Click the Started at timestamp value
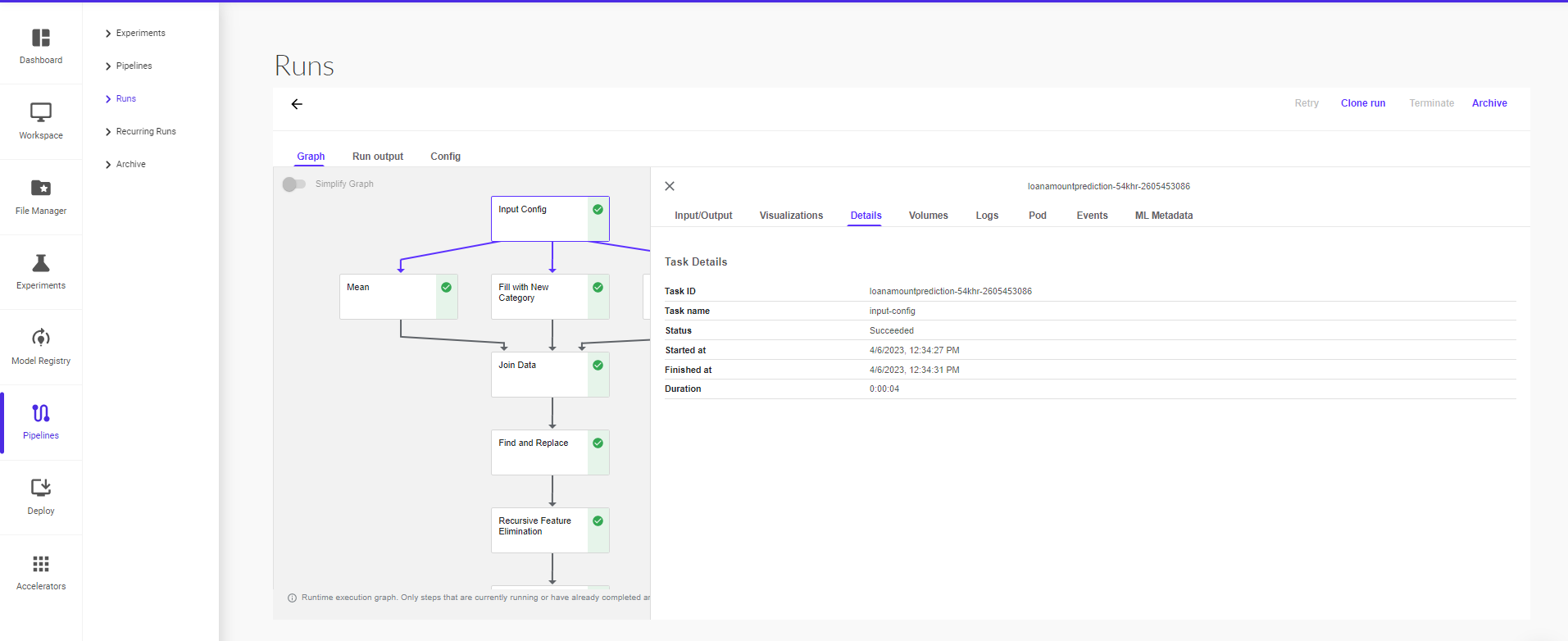The width and height of the screenshot is (1568, 641). [915, 351]
